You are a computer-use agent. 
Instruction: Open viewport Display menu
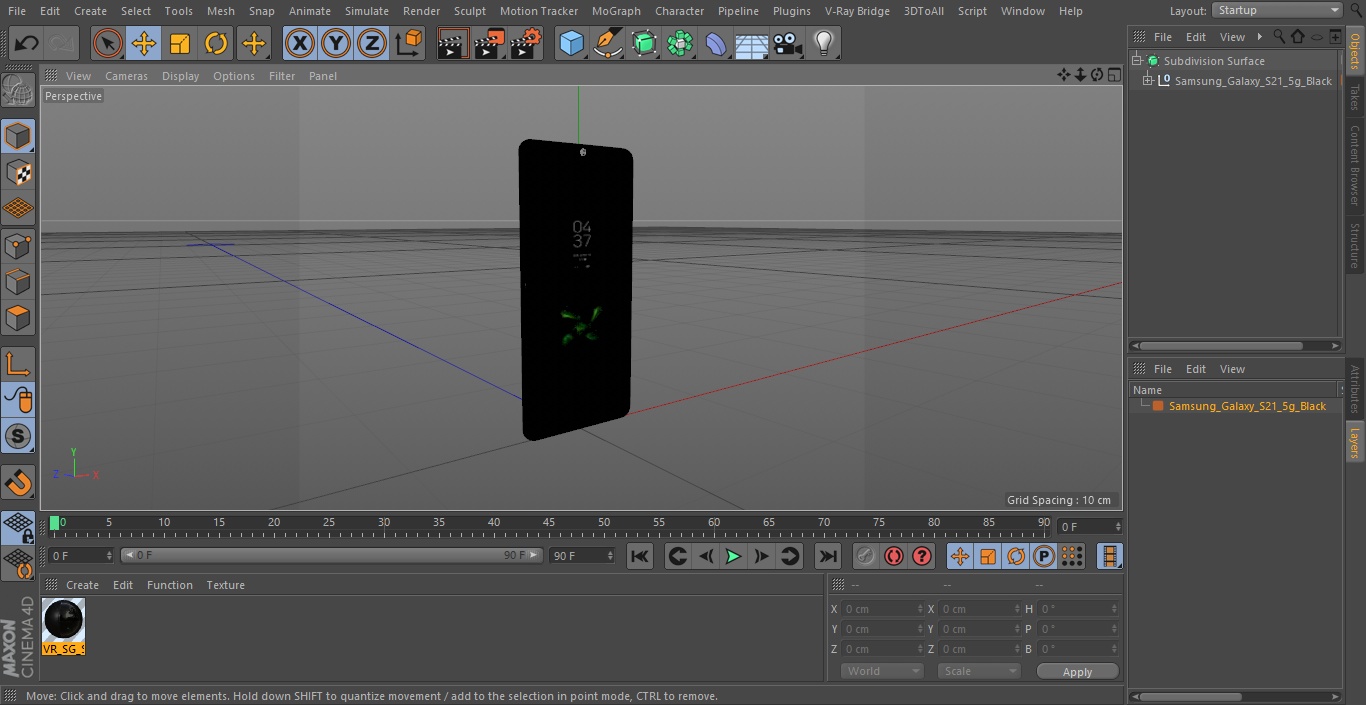coord(180,76)
